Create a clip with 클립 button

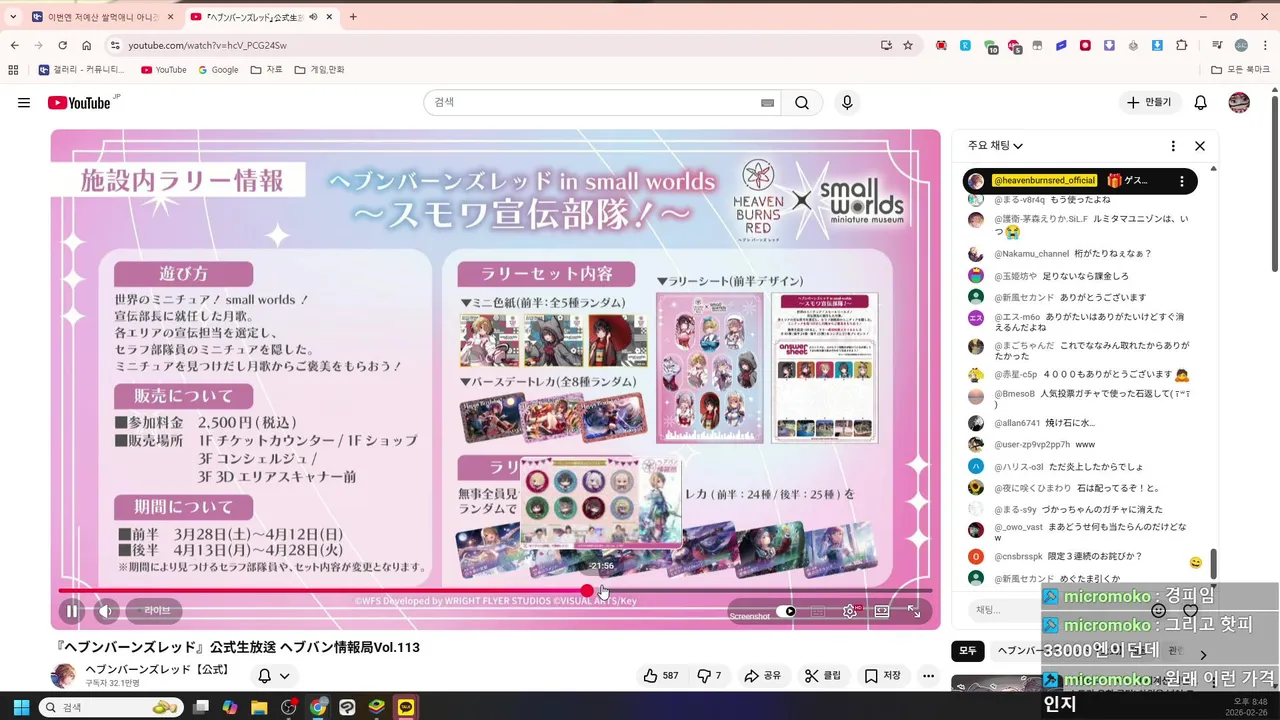823,676
